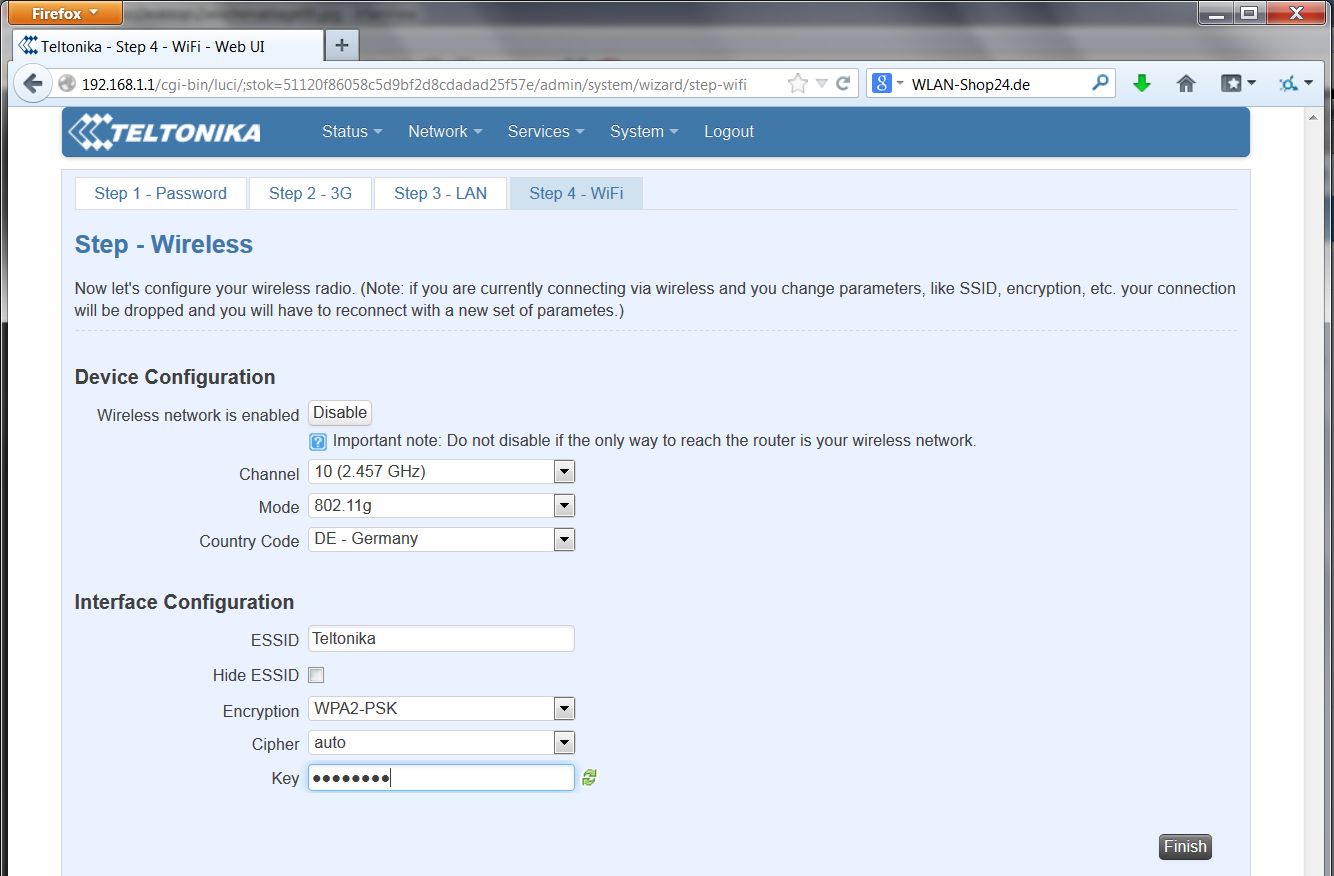The height and width of the screenshot is (876, 1334).
Task: Select the Teltonika Web UI browser tab
Action: pos(168,46)
